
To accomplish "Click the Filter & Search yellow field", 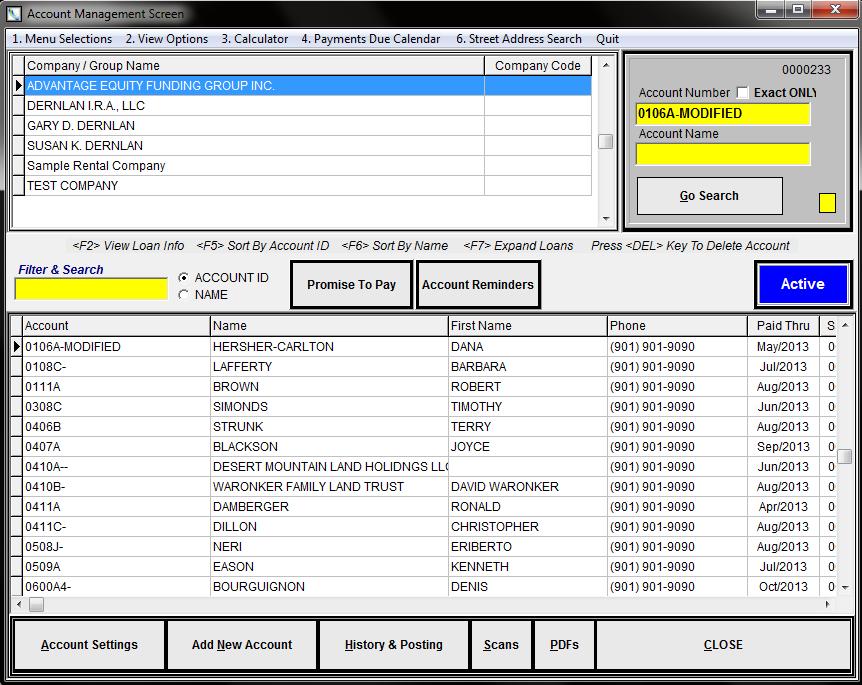I will [91, 289].
